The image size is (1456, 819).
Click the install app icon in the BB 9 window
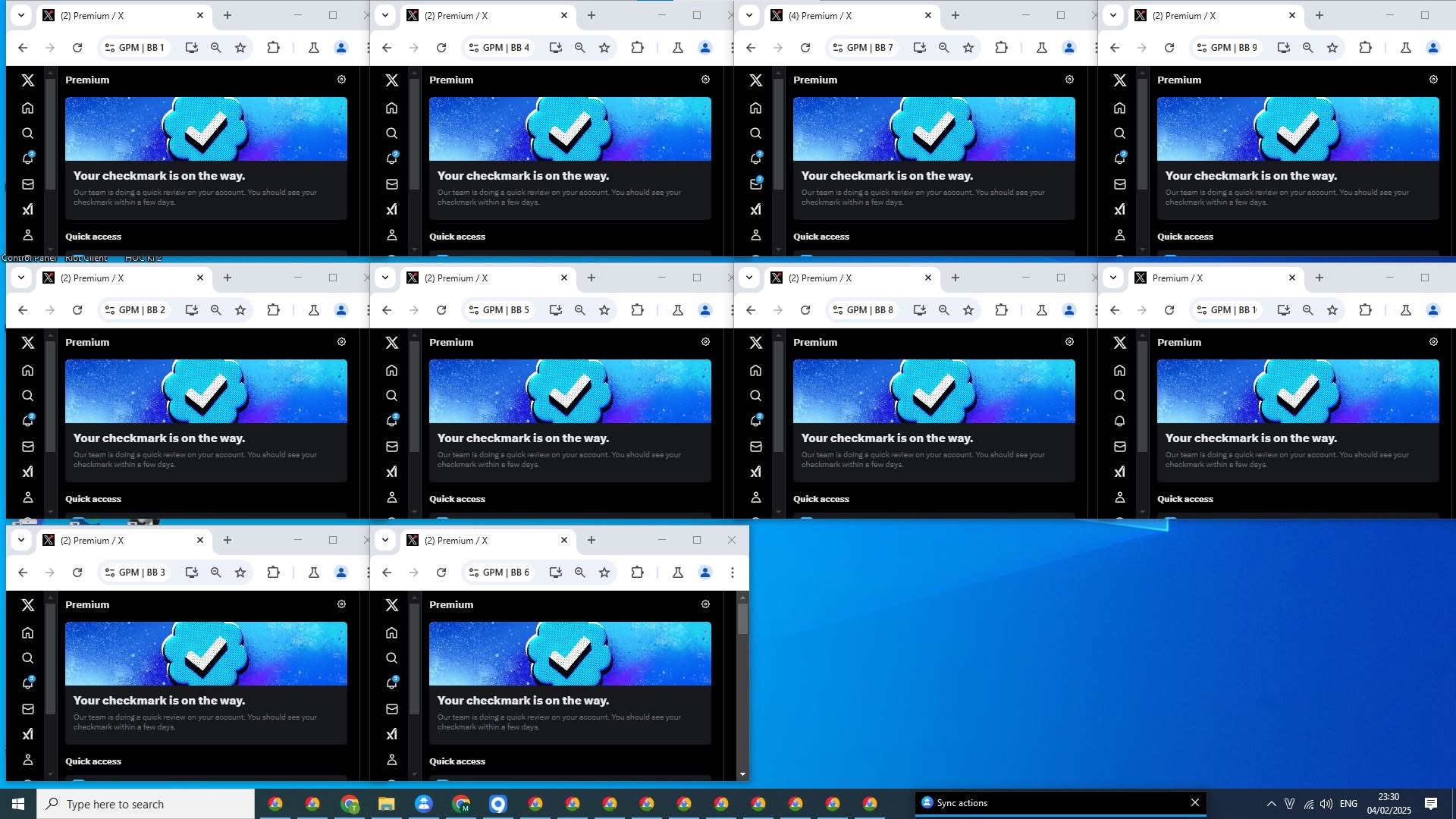point(1284,48)
